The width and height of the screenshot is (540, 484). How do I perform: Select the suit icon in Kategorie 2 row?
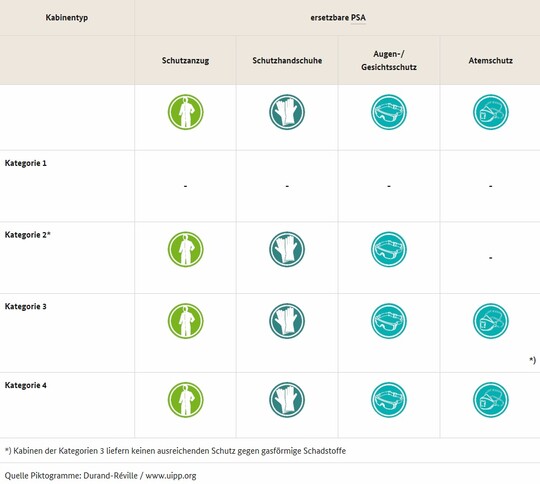coord(186,249)
